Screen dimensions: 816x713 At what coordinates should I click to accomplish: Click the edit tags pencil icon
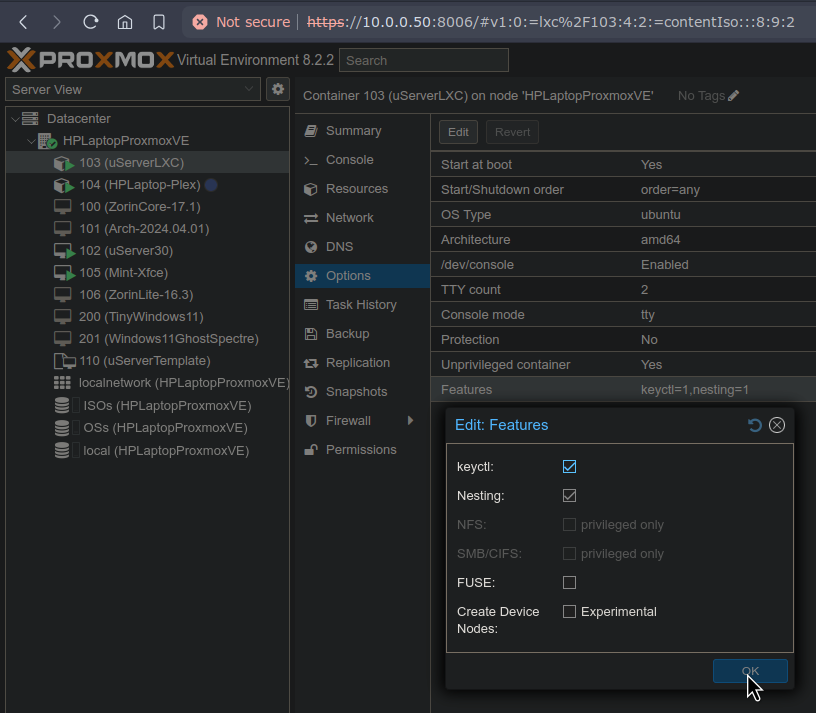[734, 96]
